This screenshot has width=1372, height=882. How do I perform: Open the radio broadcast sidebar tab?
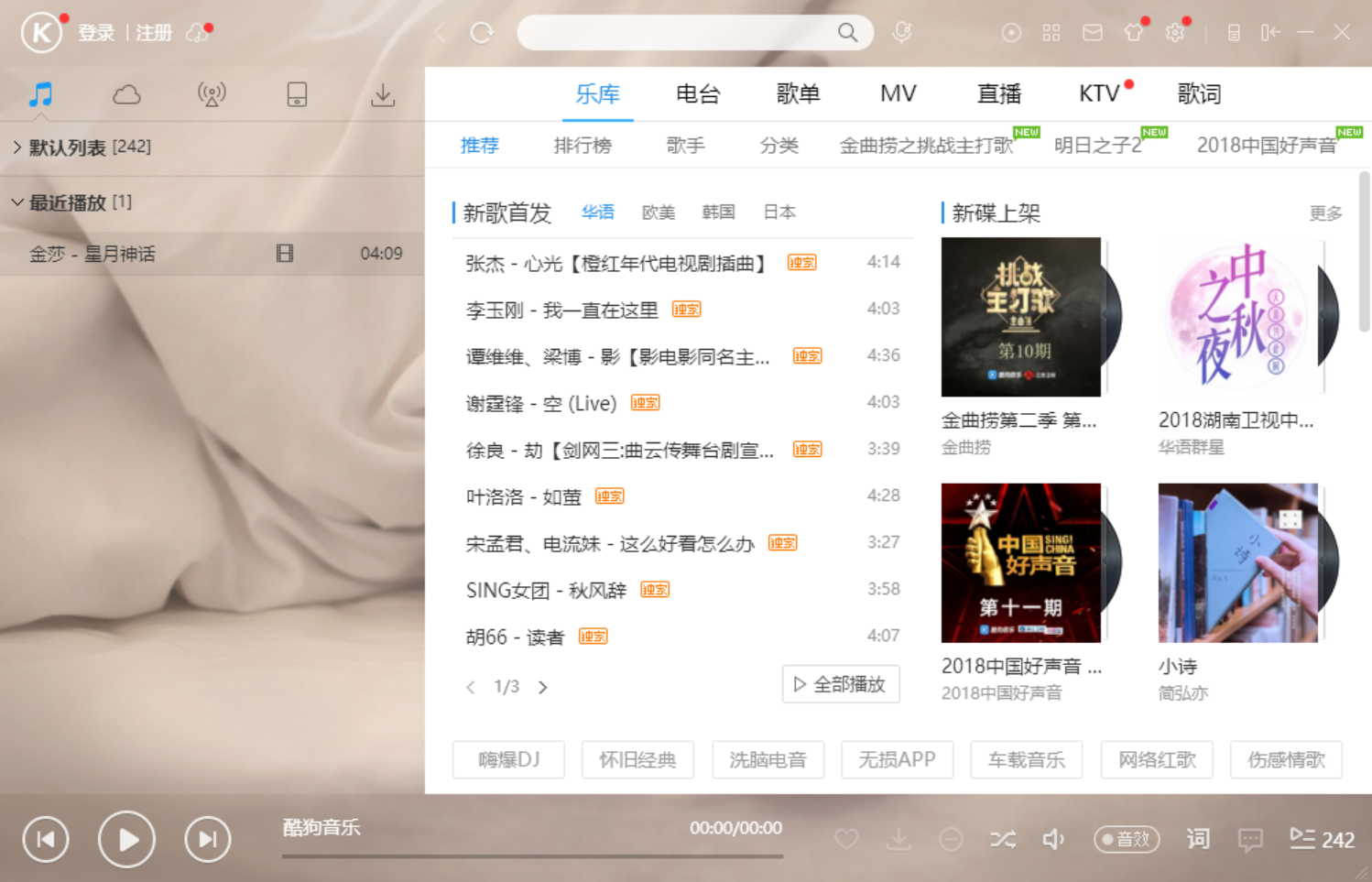coord(212,94)
